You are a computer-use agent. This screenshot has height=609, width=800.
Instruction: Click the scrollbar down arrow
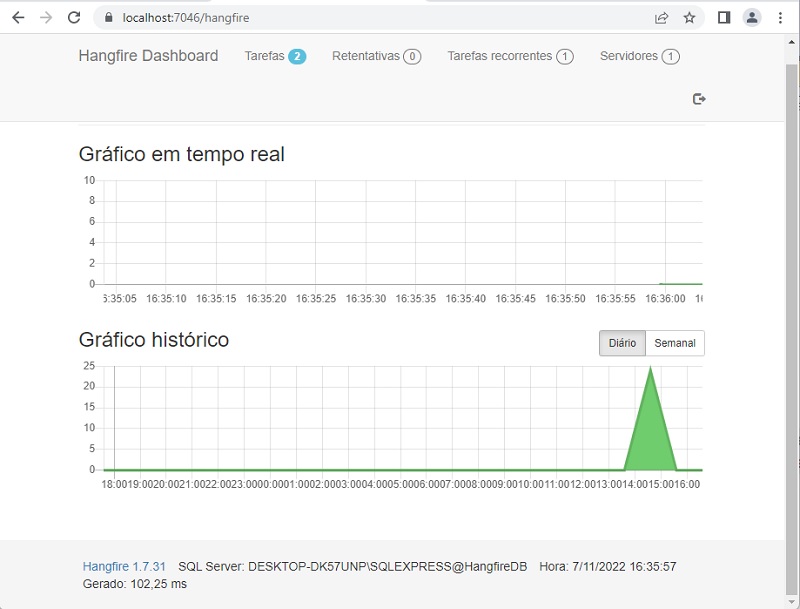click(x=792, y=602)
